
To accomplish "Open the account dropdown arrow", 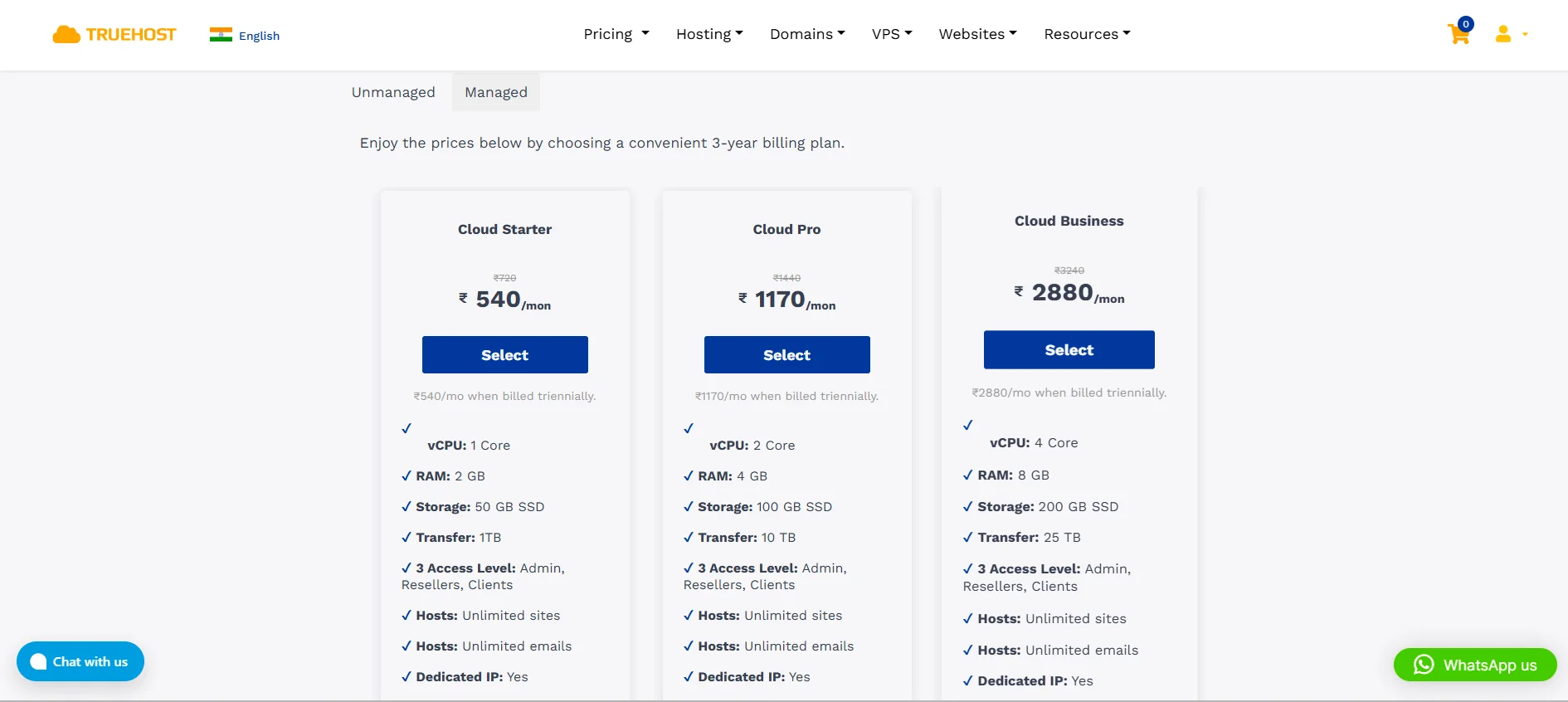I will [x=1525, y=35].
